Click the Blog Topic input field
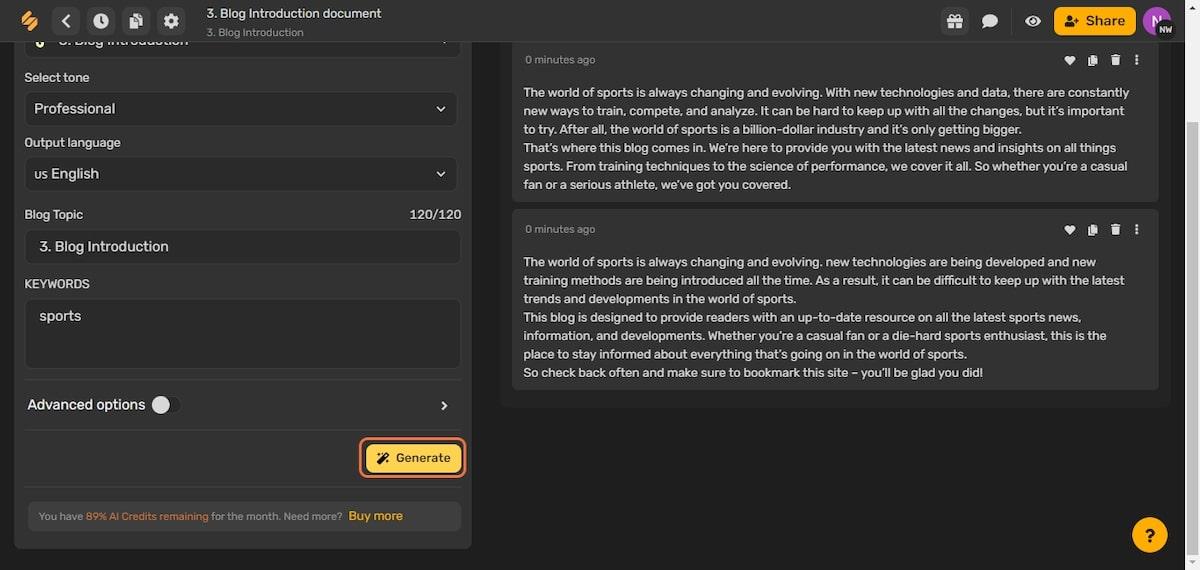 click(x=242, y=247)
